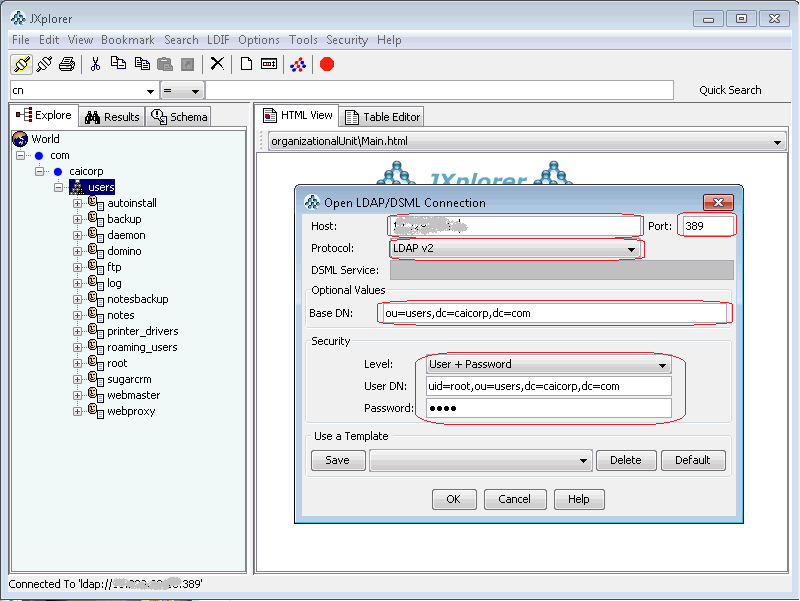The height and width of the screenshot is (601, 800).
Task: Expand the sugarcrm tree entry
Action: (78, 380)
